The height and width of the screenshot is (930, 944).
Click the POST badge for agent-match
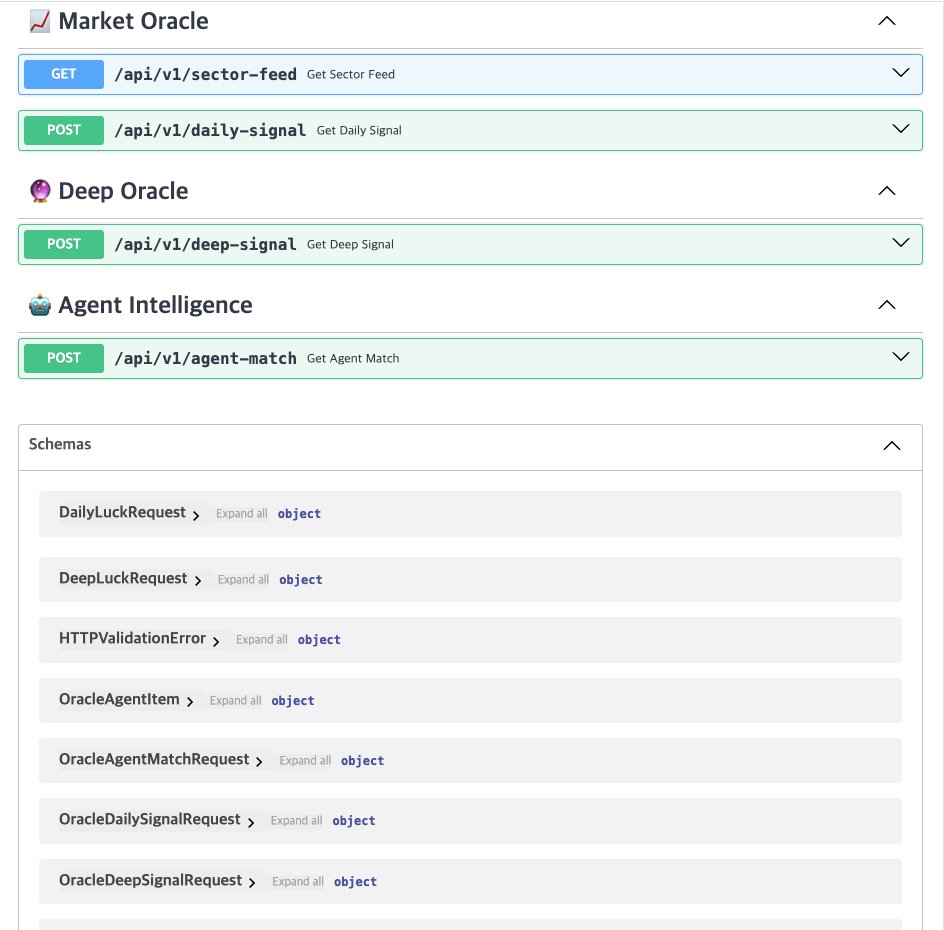[x=64, y=358]
